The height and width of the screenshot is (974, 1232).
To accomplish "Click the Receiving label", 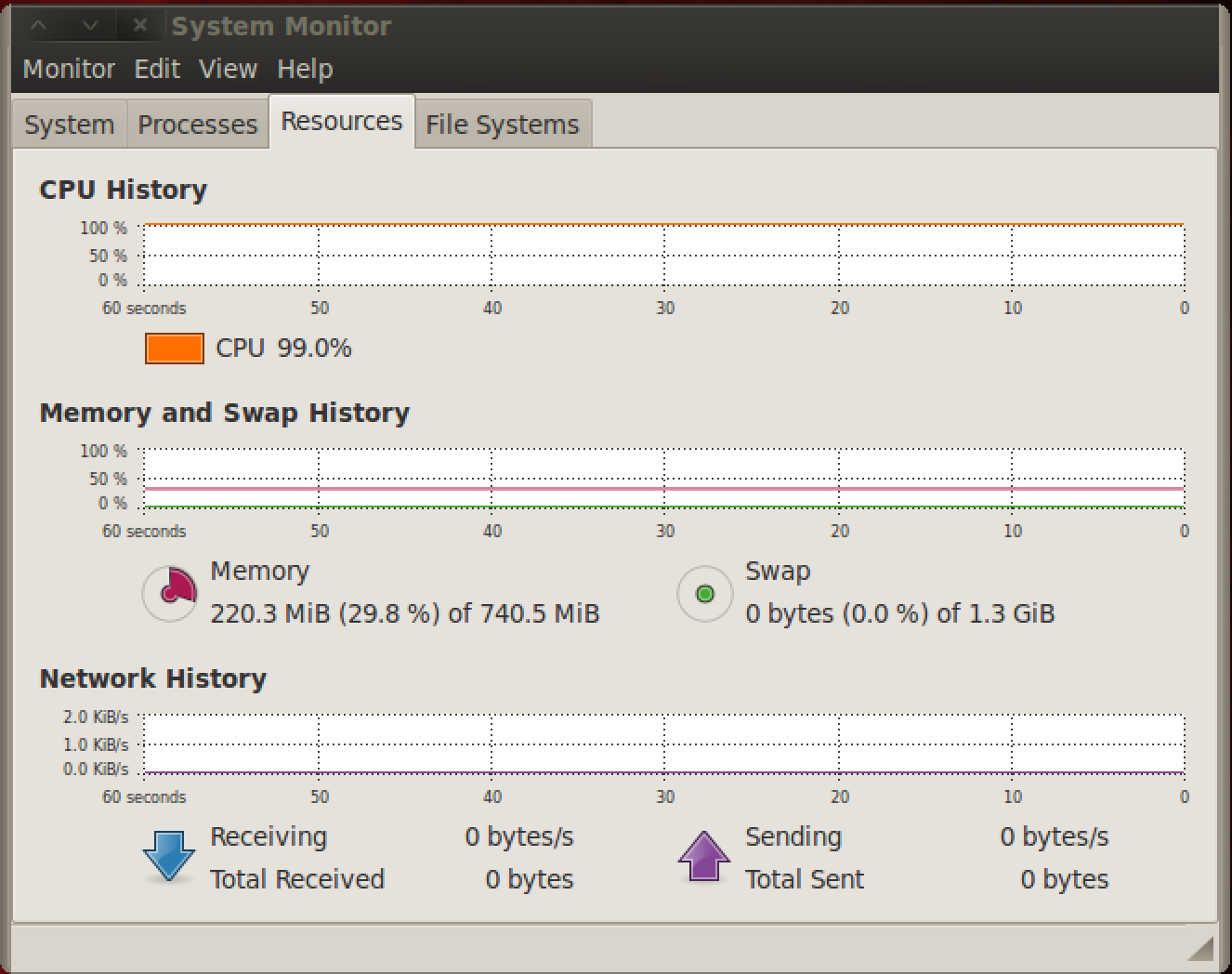I will pos(269,836).
